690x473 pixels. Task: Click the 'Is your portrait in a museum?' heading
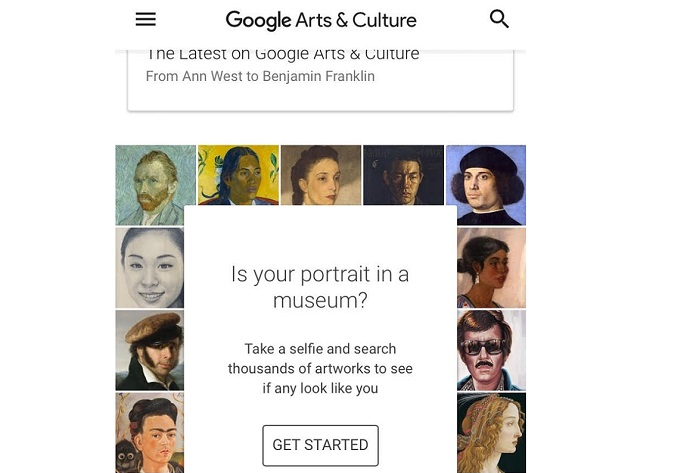pyautogui.click(x=320, y=287)
